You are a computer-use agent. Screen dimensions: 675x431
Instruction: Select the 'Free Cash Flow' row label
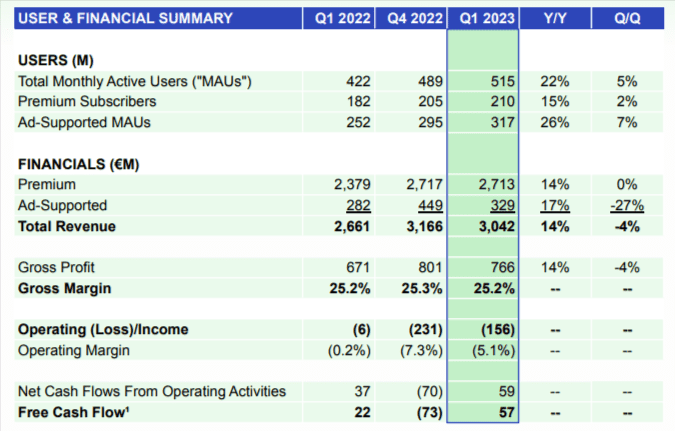[x=74, y=412]
